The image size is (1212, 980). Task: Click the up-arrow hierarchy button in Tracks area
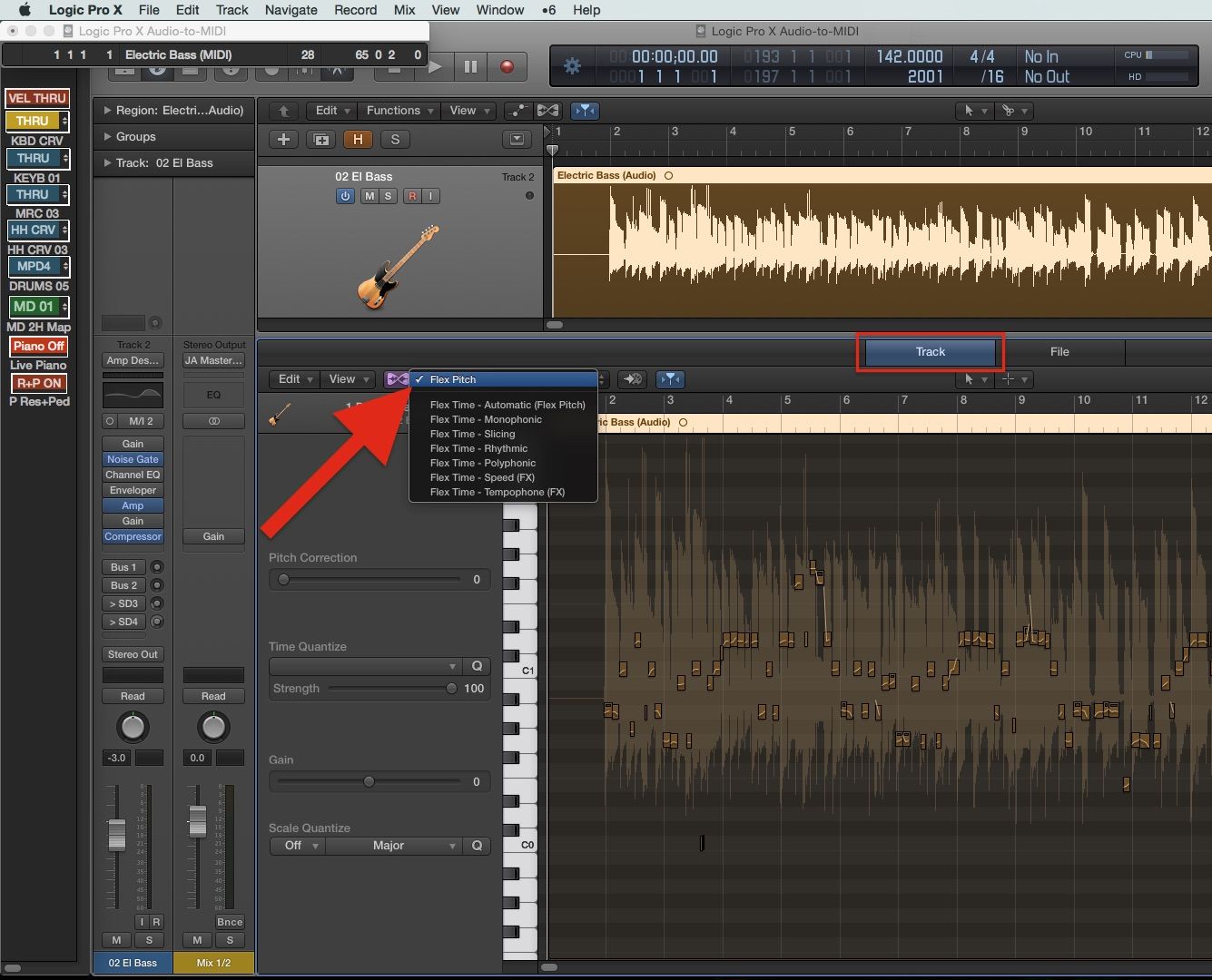click(x=283, y=111)
